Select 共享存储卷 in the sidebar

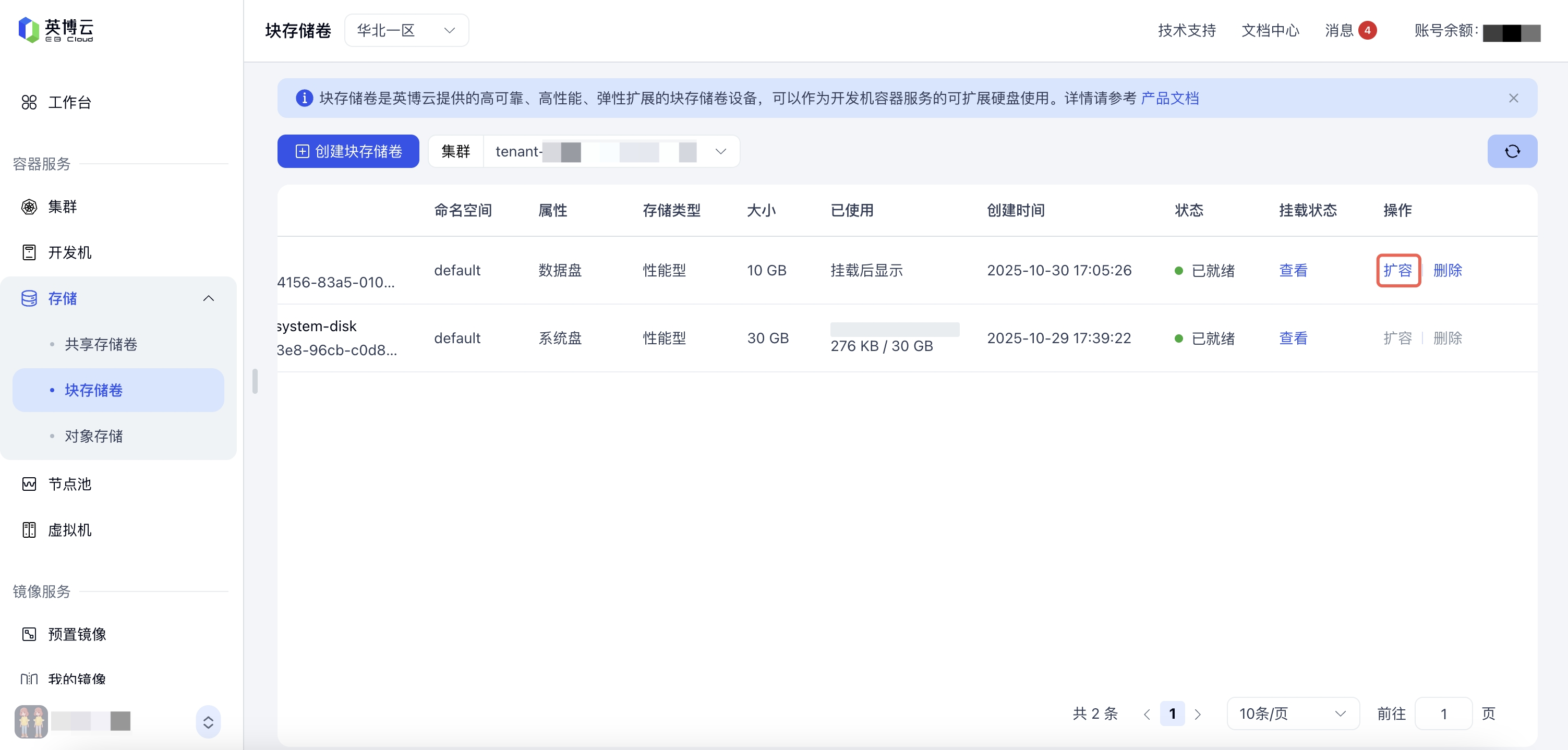tap(101, 345)
